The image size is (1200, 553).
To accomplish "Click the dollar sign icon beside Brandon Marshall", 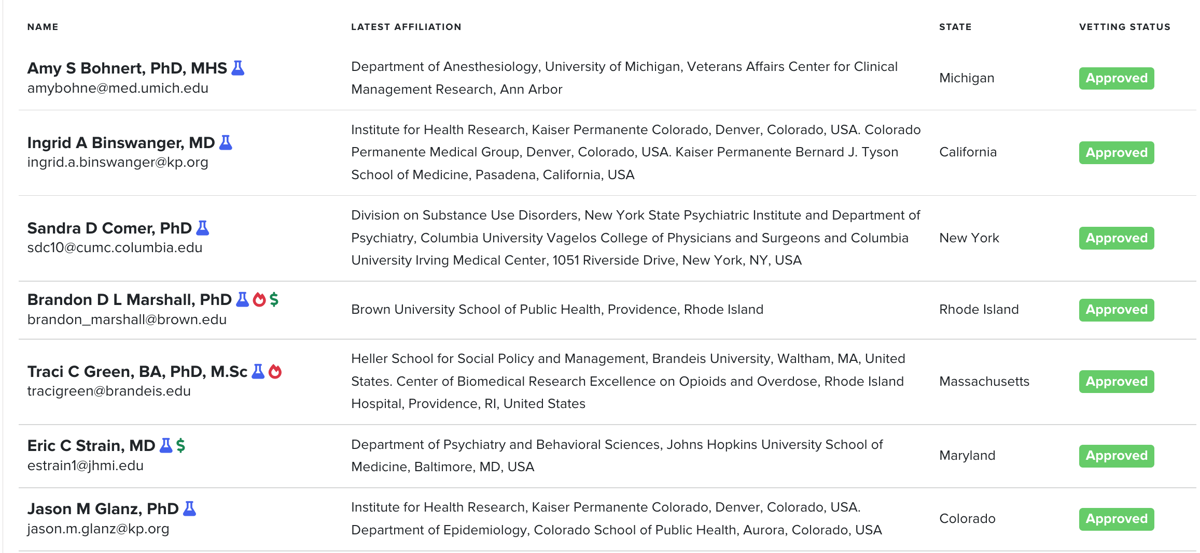I will click(274, 299).
